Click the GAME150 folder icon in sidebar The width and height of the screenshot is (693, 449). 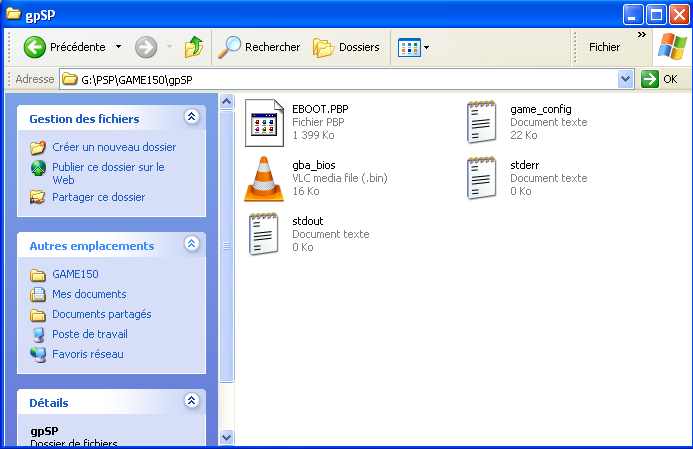point(38,275)
